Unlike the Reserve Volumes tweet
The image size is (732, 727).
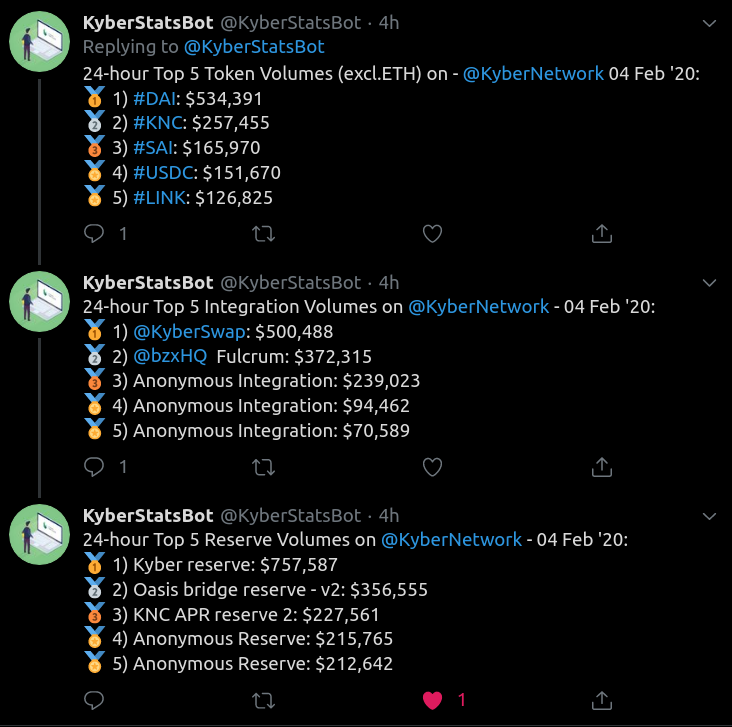click(432, 700)
